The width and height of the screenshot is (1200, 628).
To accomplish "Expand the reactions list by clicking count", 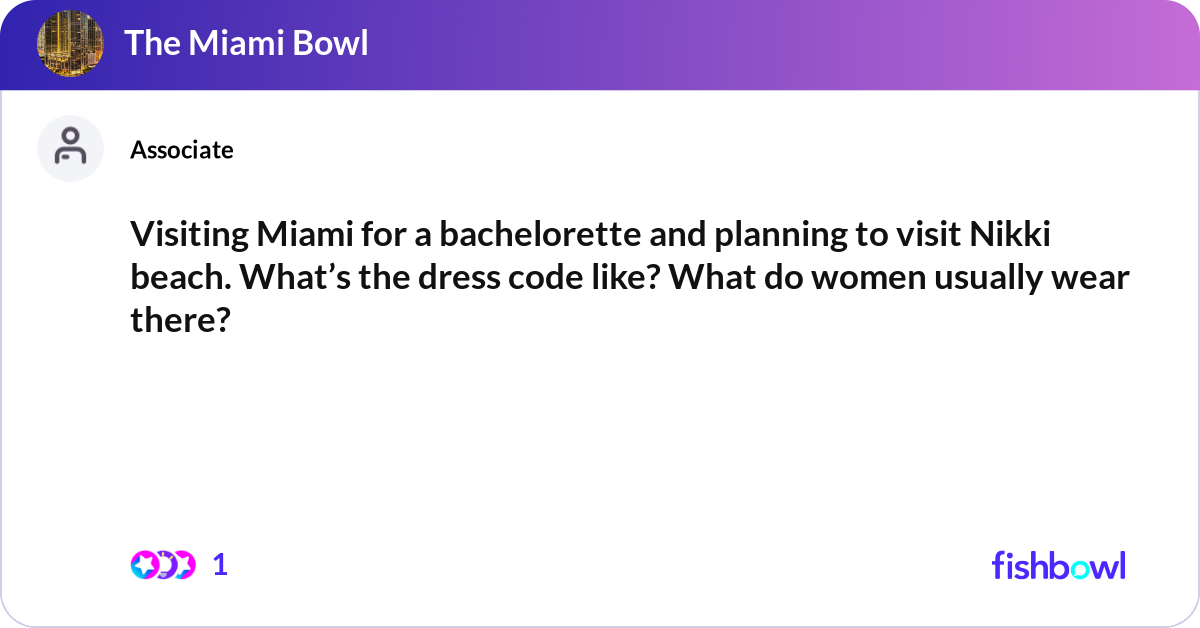I will (219, 565).
